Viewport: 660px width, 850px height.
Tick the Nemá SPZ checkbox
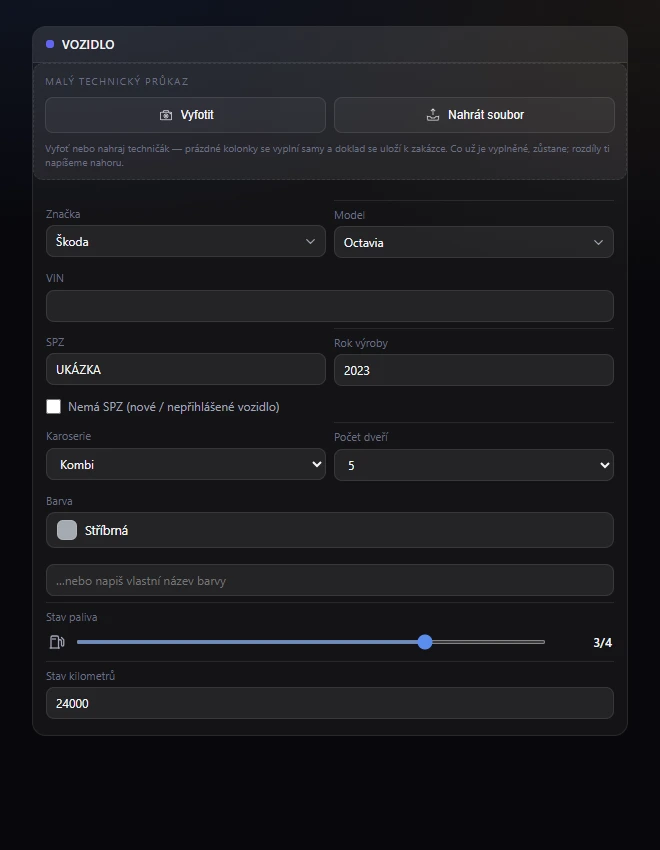(x=53, y=407)
